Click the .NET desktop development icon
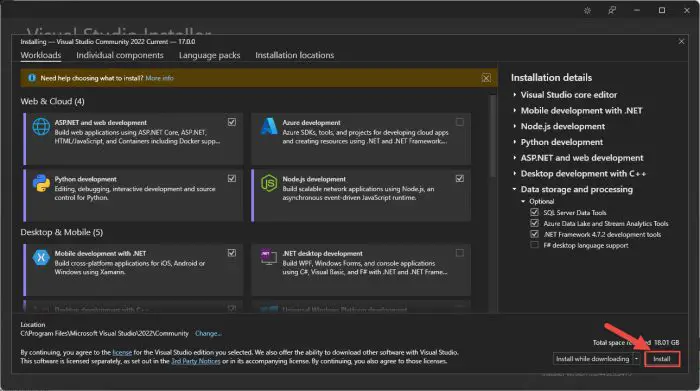Image resolution: width=700 pixels, height=391 pixels. [269, 257]
